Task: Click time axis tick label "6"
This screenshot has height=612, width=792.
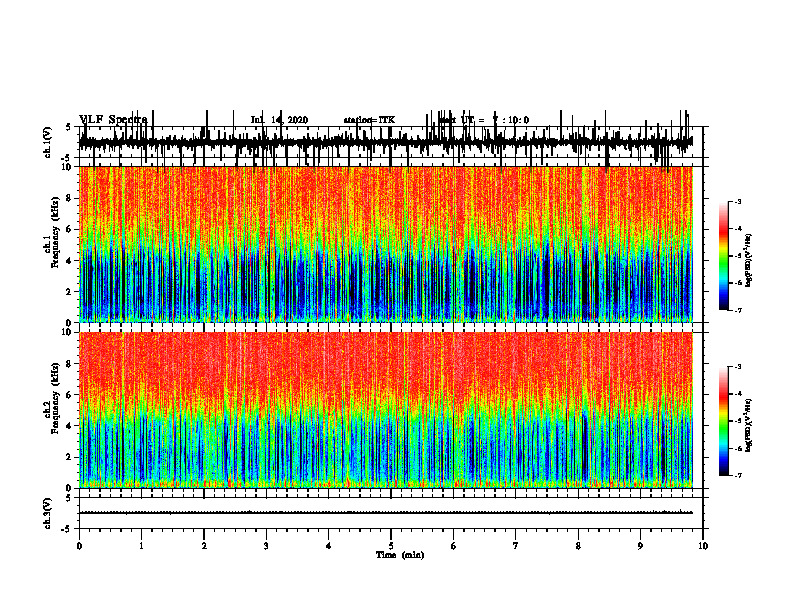Action: 454,546
